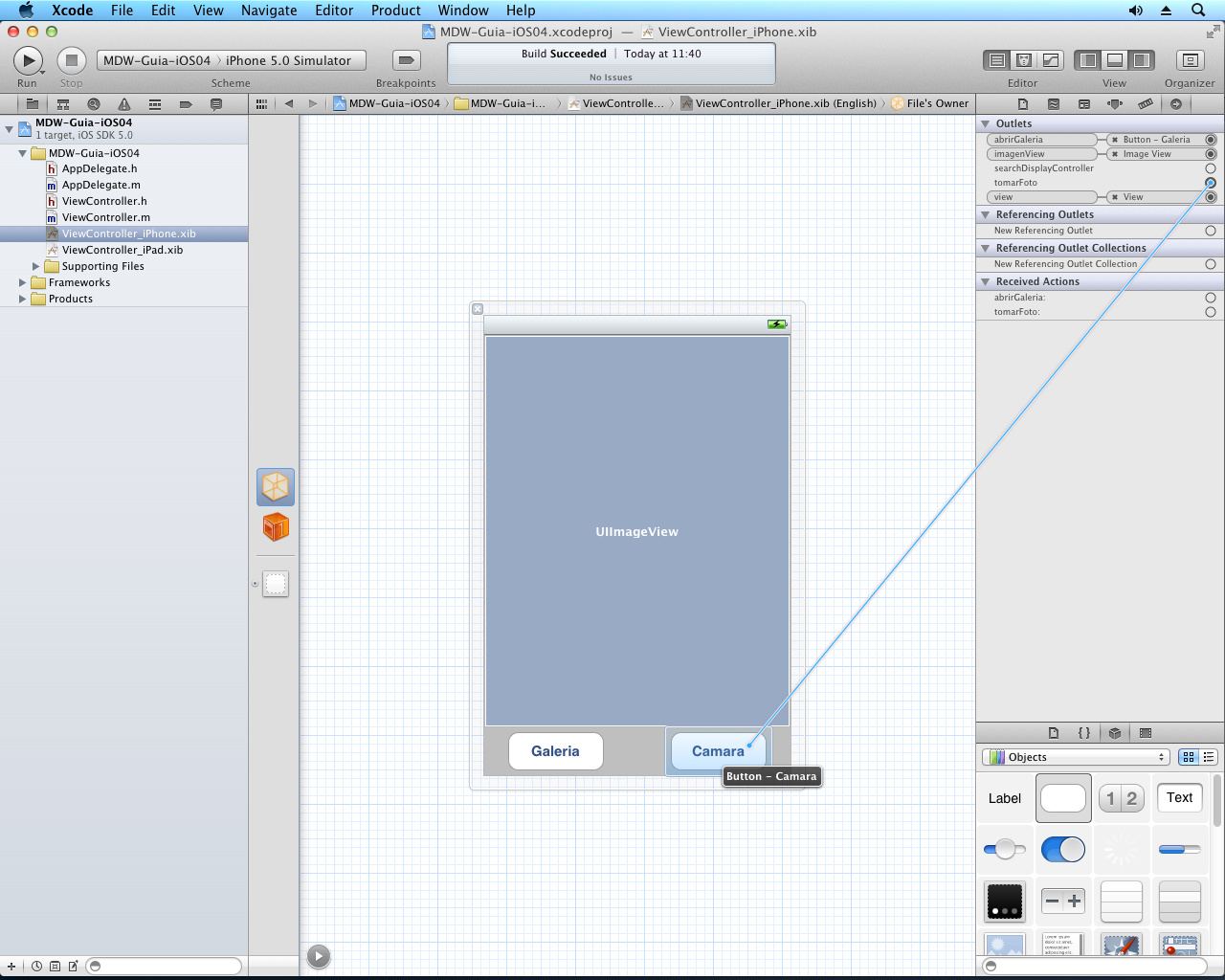Expand the Supporting Files group

point(36,266)
